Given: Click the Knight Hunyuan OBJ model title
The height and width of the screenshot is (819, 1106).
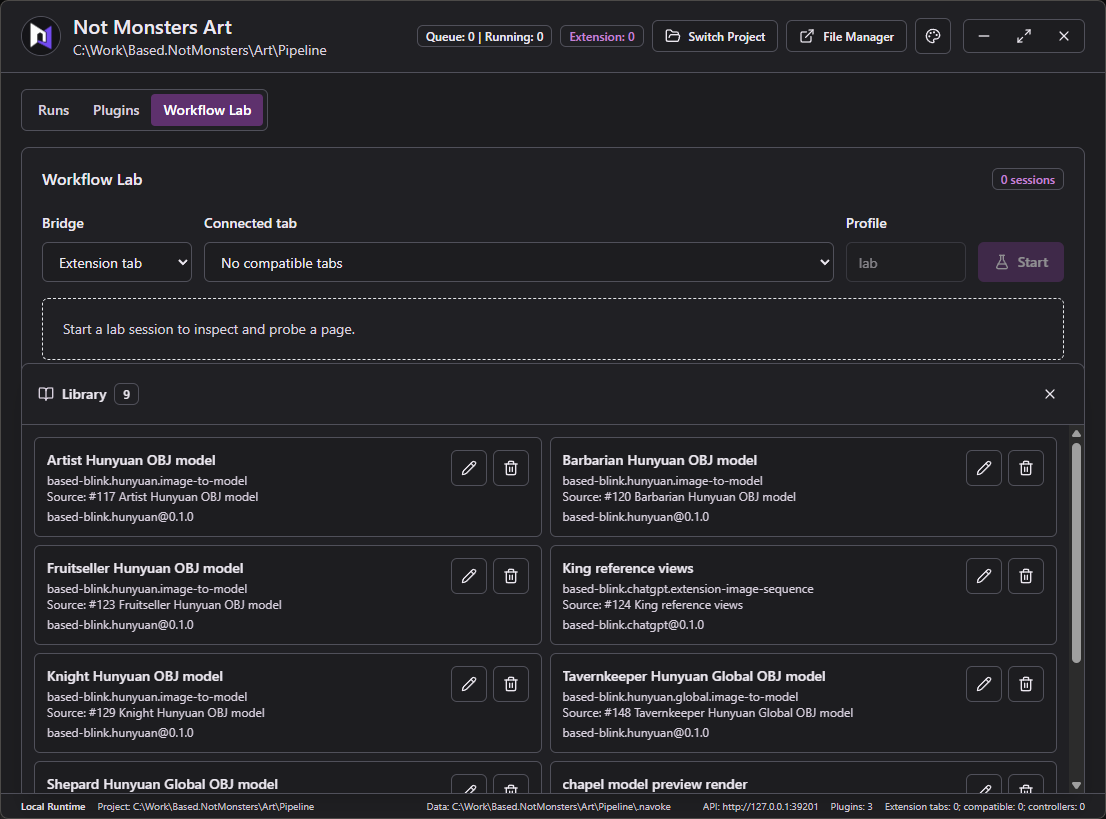Looking at the screenshot, I should [135, 677].
